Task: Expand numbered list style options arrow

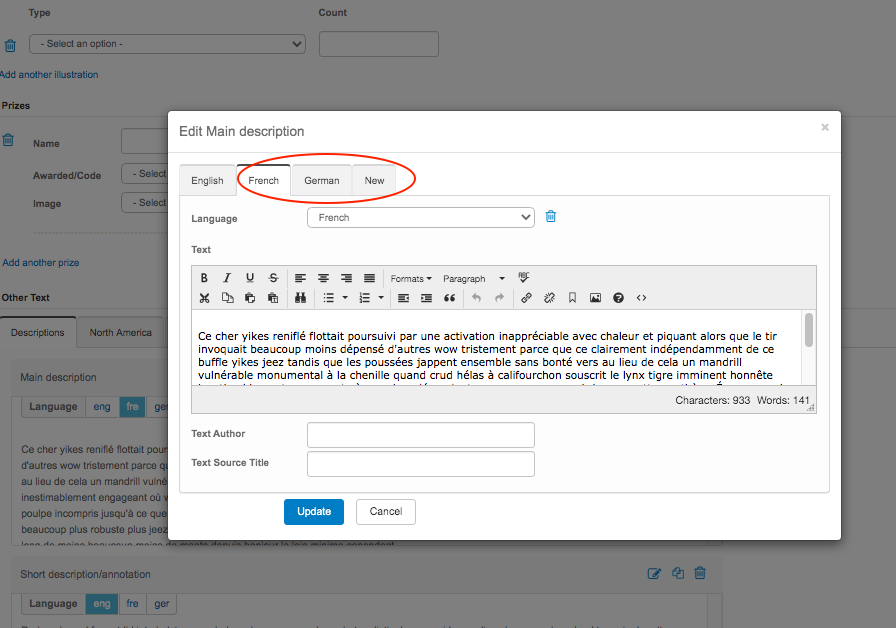Action: click(x=381, y=298)
